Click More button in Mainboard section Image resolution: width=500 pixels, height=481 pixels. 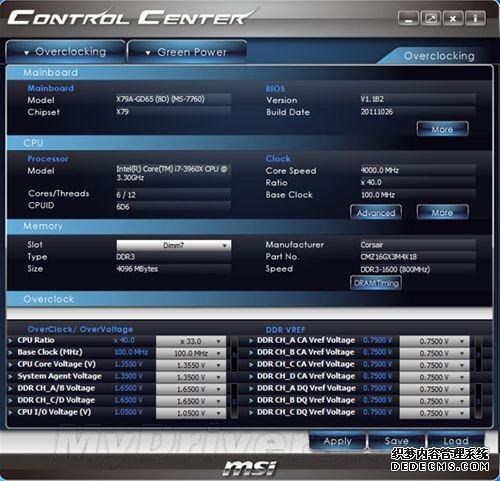[x=442, y=129]
